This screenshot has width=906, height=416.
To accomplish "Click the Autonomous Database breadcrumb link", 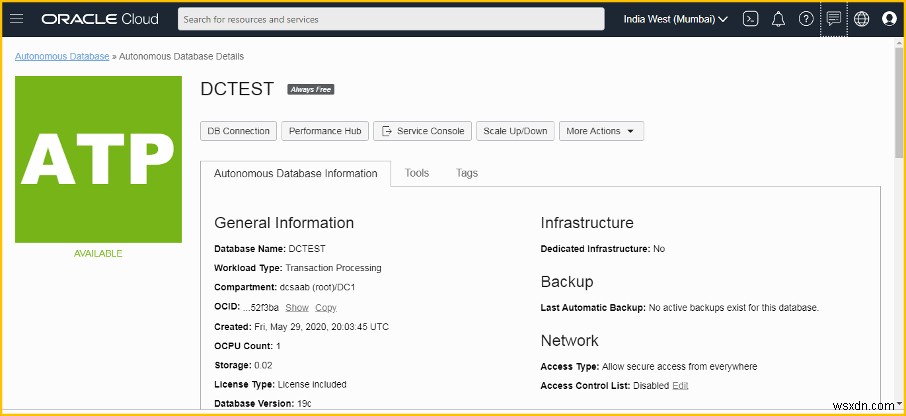I will (x=62, y=57).
